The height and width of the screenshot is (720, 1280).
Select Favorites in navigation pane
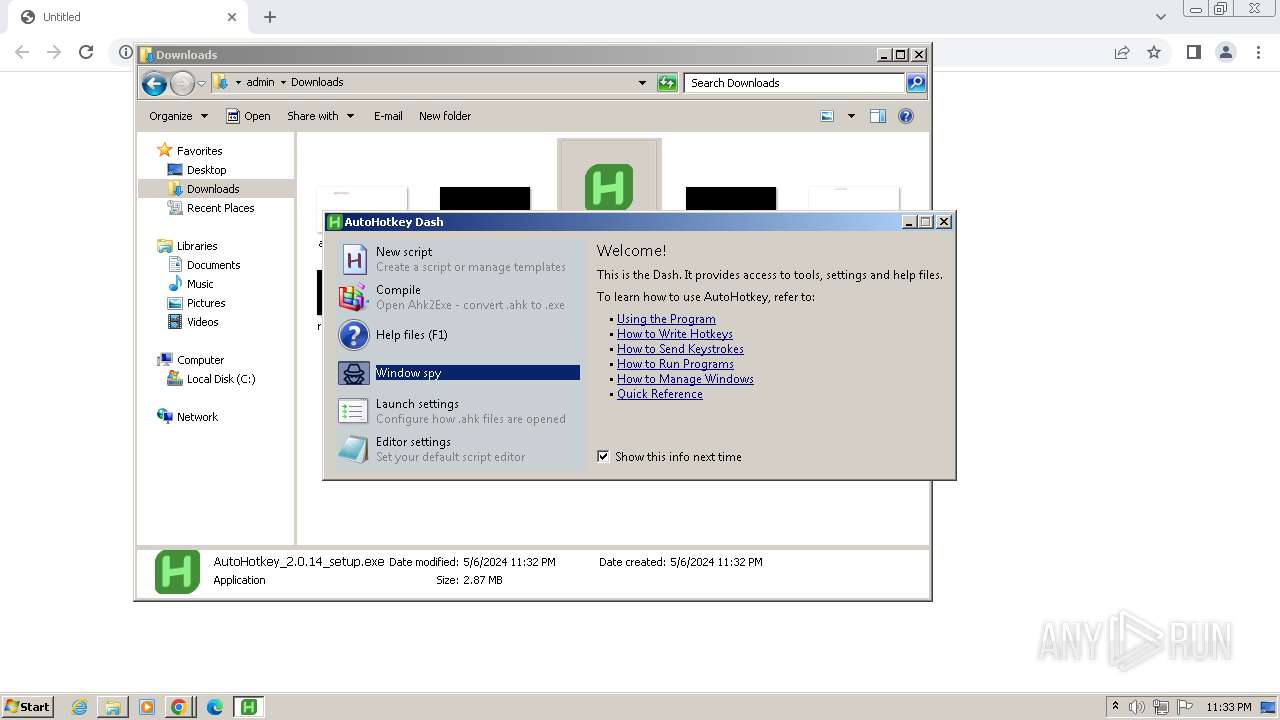(x=199, y=151)
